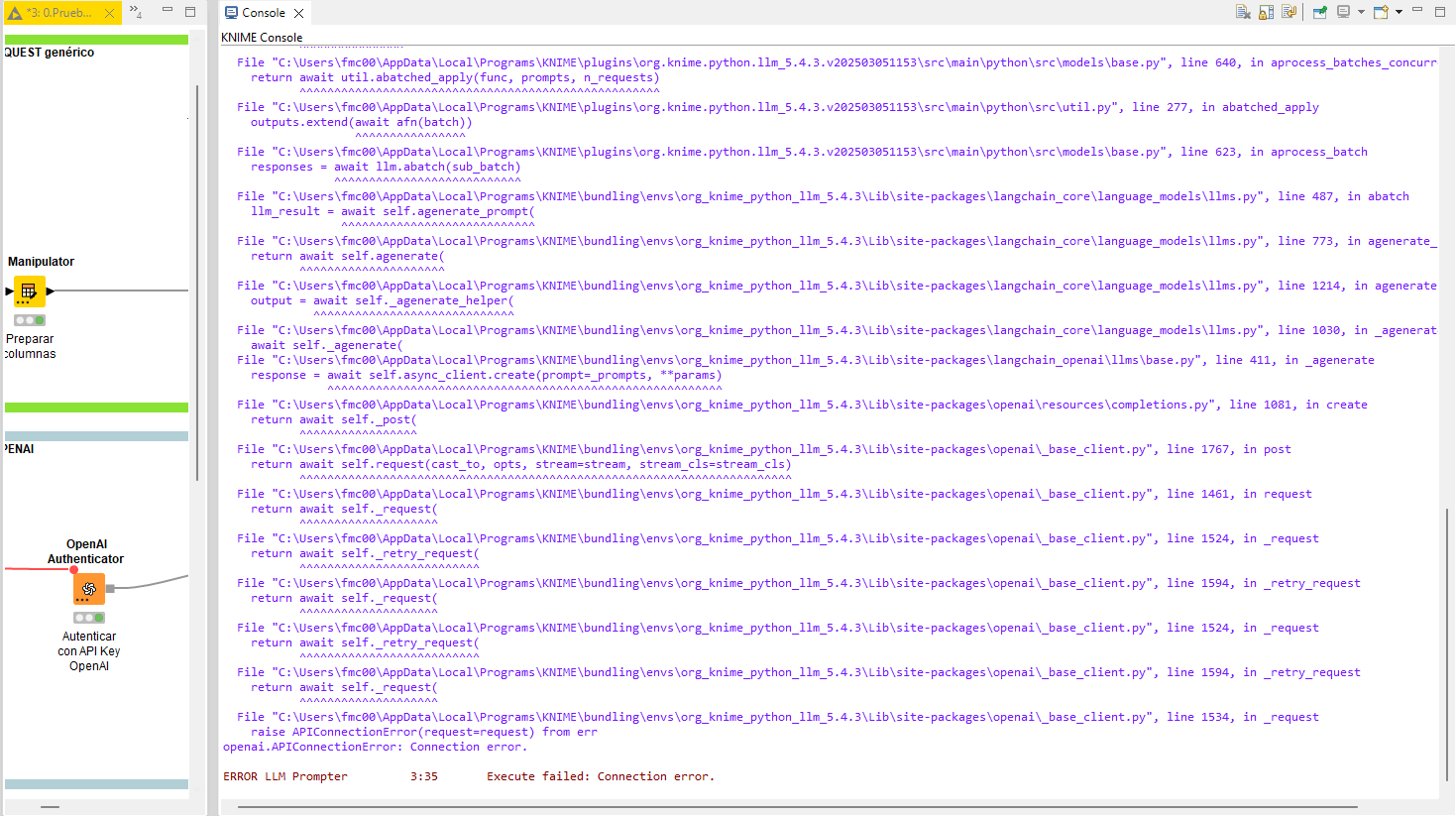Image resolution: width=1456 pixels, height=816 pixels.
Task: Click the Manipulator node status traffic light
Action: [30, 320]
